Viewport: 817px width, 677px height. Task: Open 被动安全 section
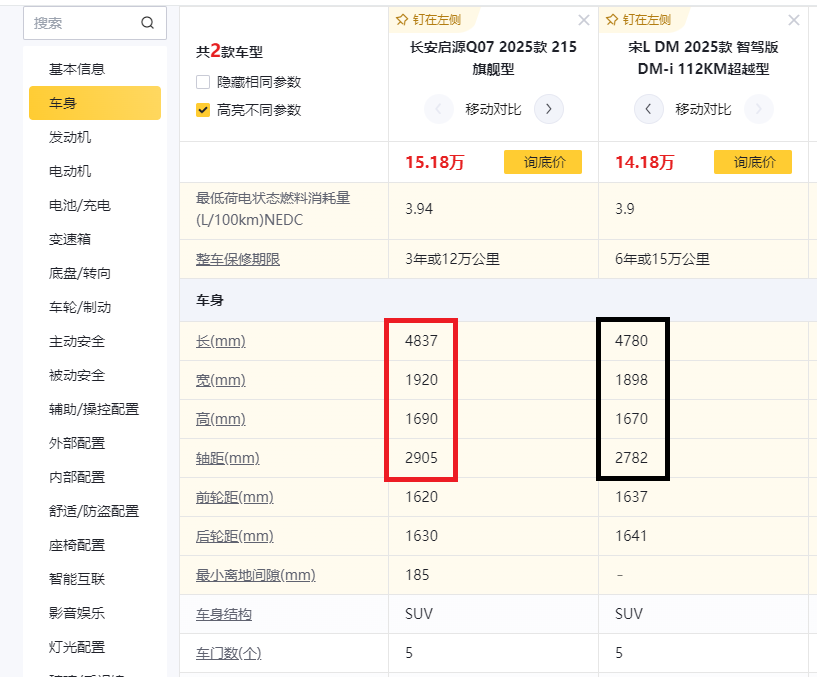[x=77, y=375]
